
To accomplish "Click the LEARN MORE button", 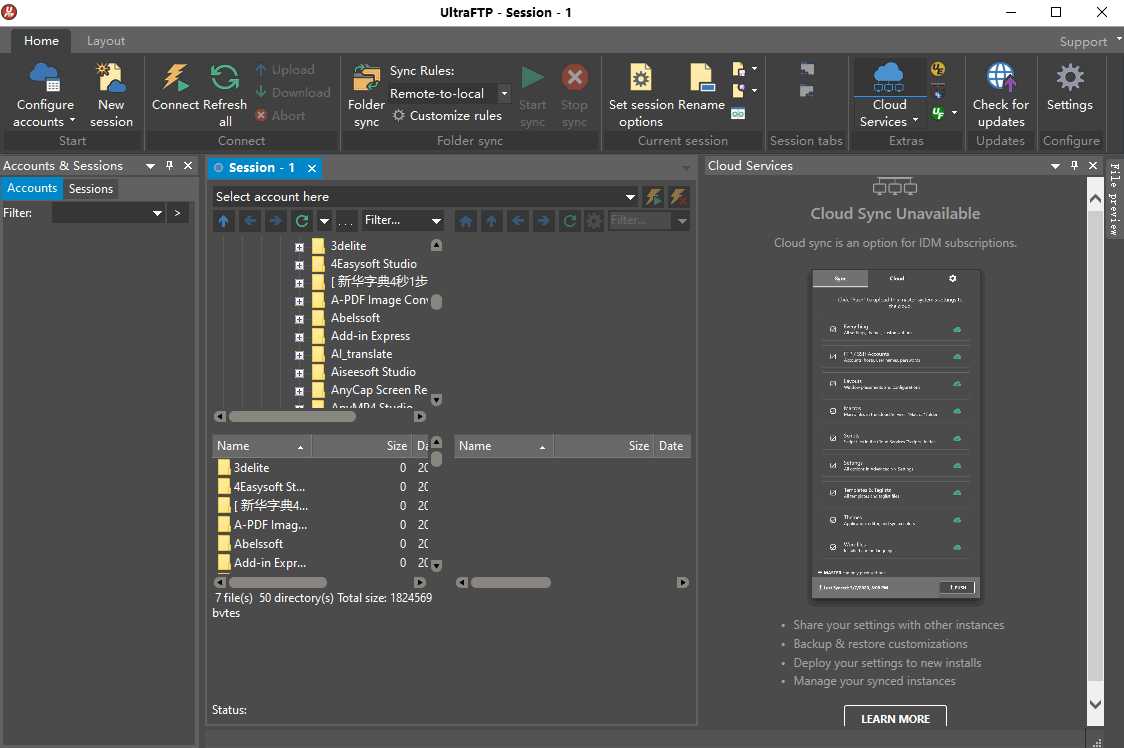I will [895, 717].
